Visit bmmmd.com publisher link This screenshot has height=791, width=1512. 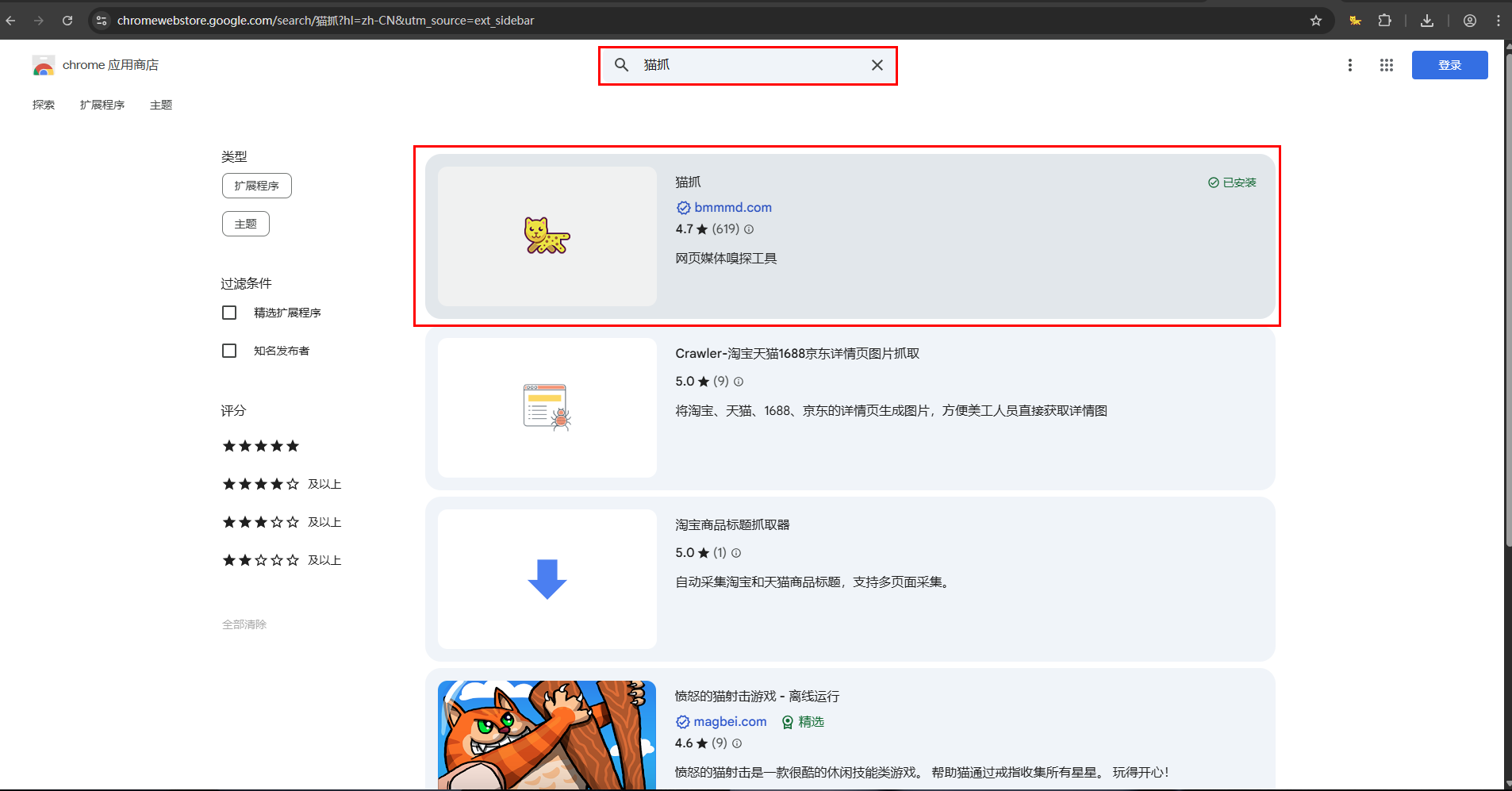[x=733, y=208]
